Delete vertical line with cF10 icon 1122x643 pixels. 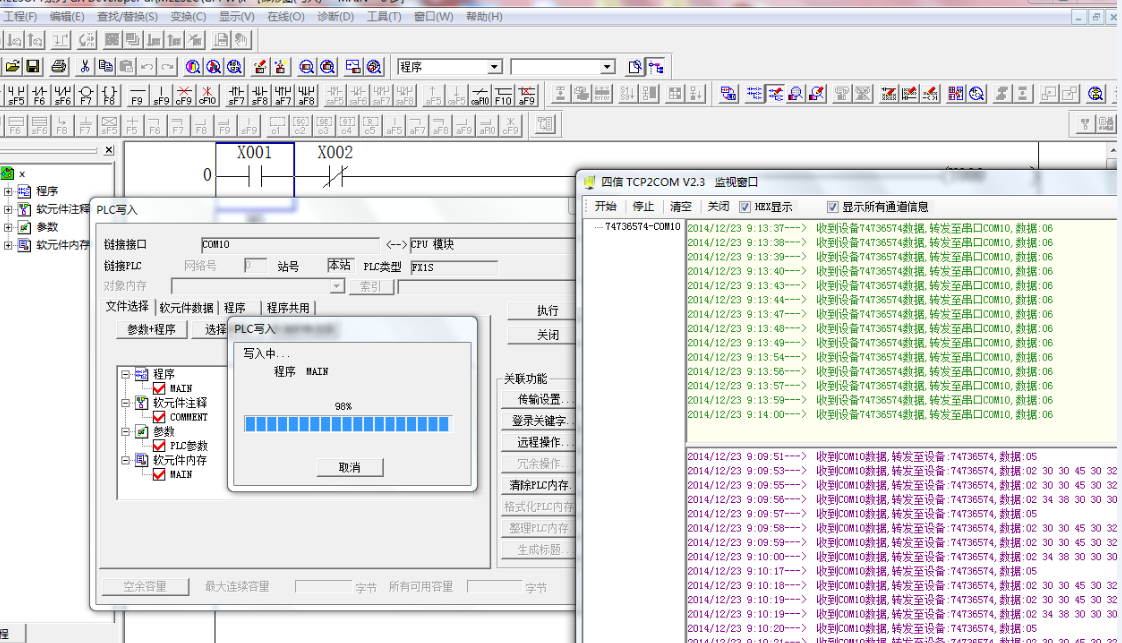pos(207,94)
